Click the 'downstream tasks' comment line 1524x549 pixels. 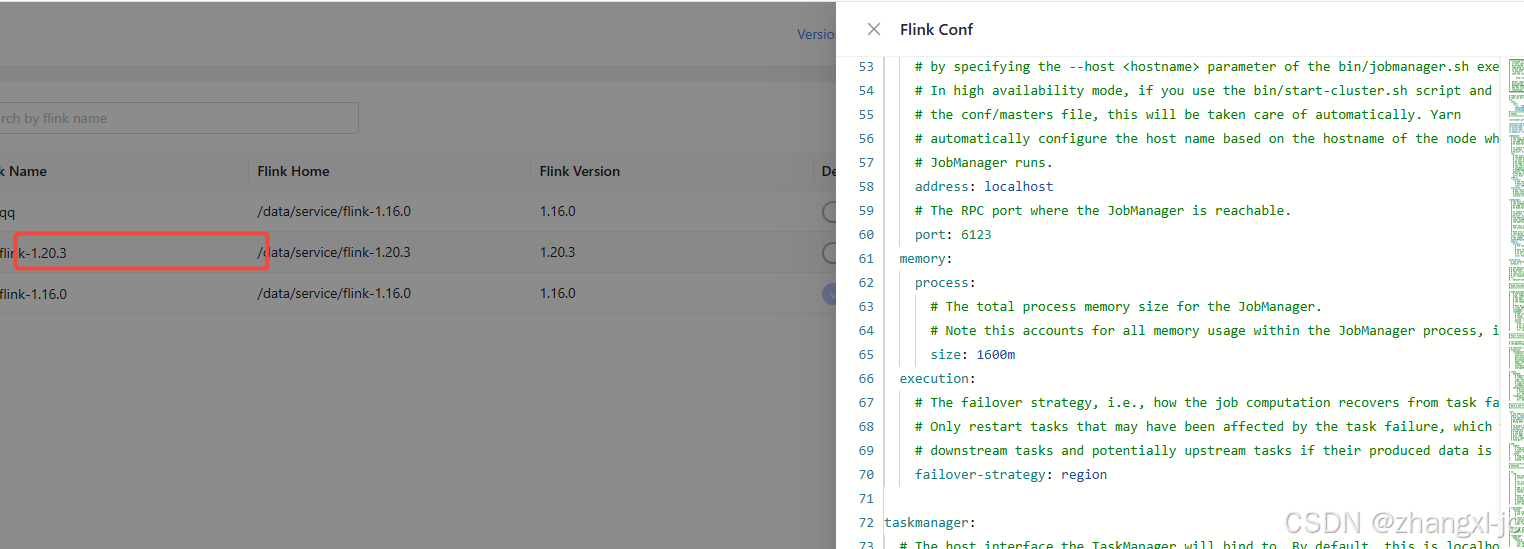[x=1207, y=450]
